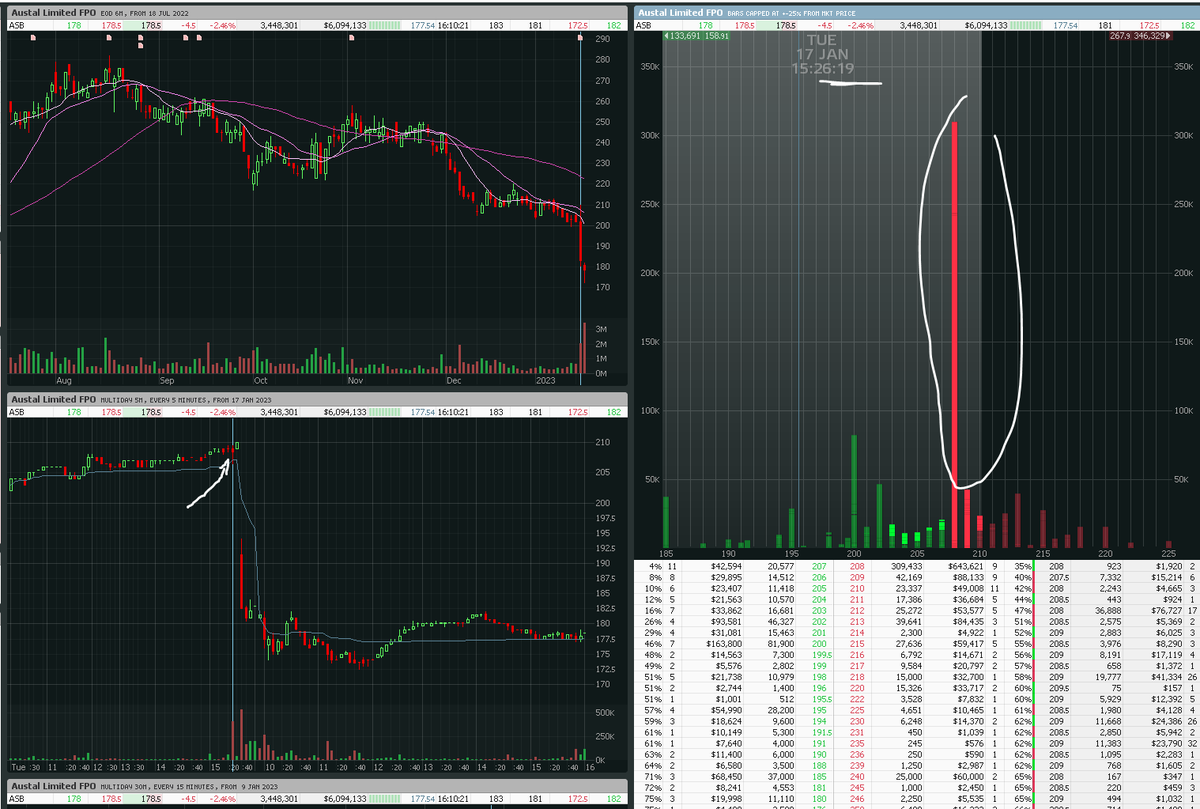This screenshot has width=1200, height=809.
Task: Select the 207 top bid price
Action: (817, 565)
